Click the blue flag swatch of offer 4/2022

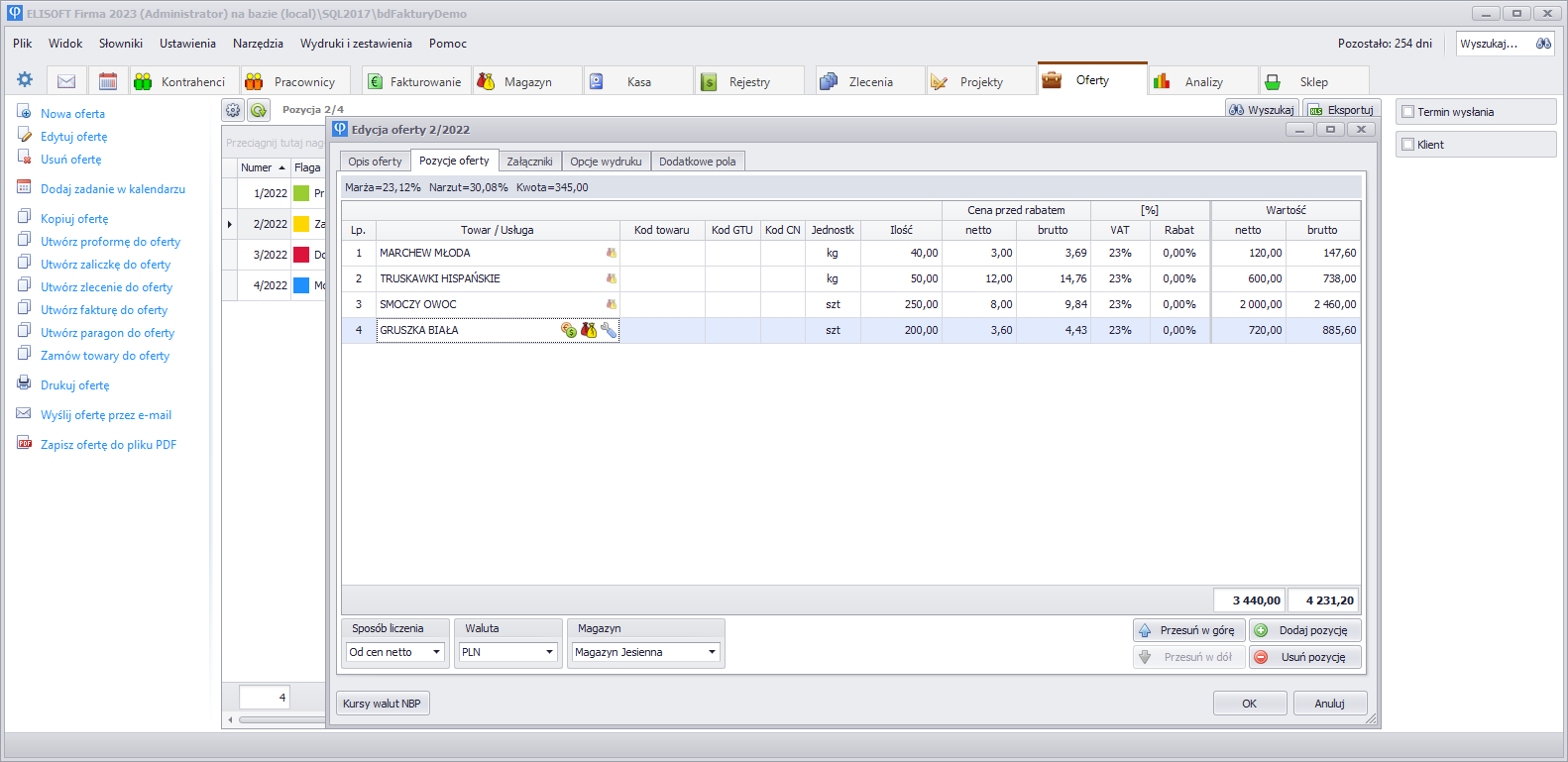tap(301, 285)
